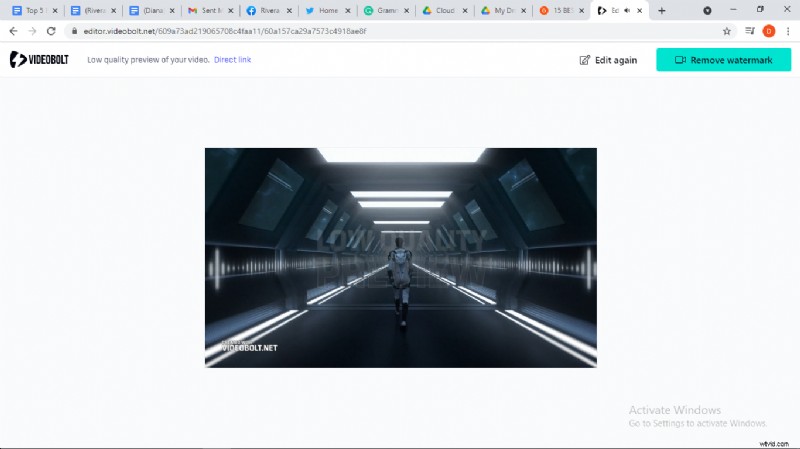Image resolution: width=800 pixels, height=449 pixels.
Task: Go forward in browser history
Action: tap(32, 31)
